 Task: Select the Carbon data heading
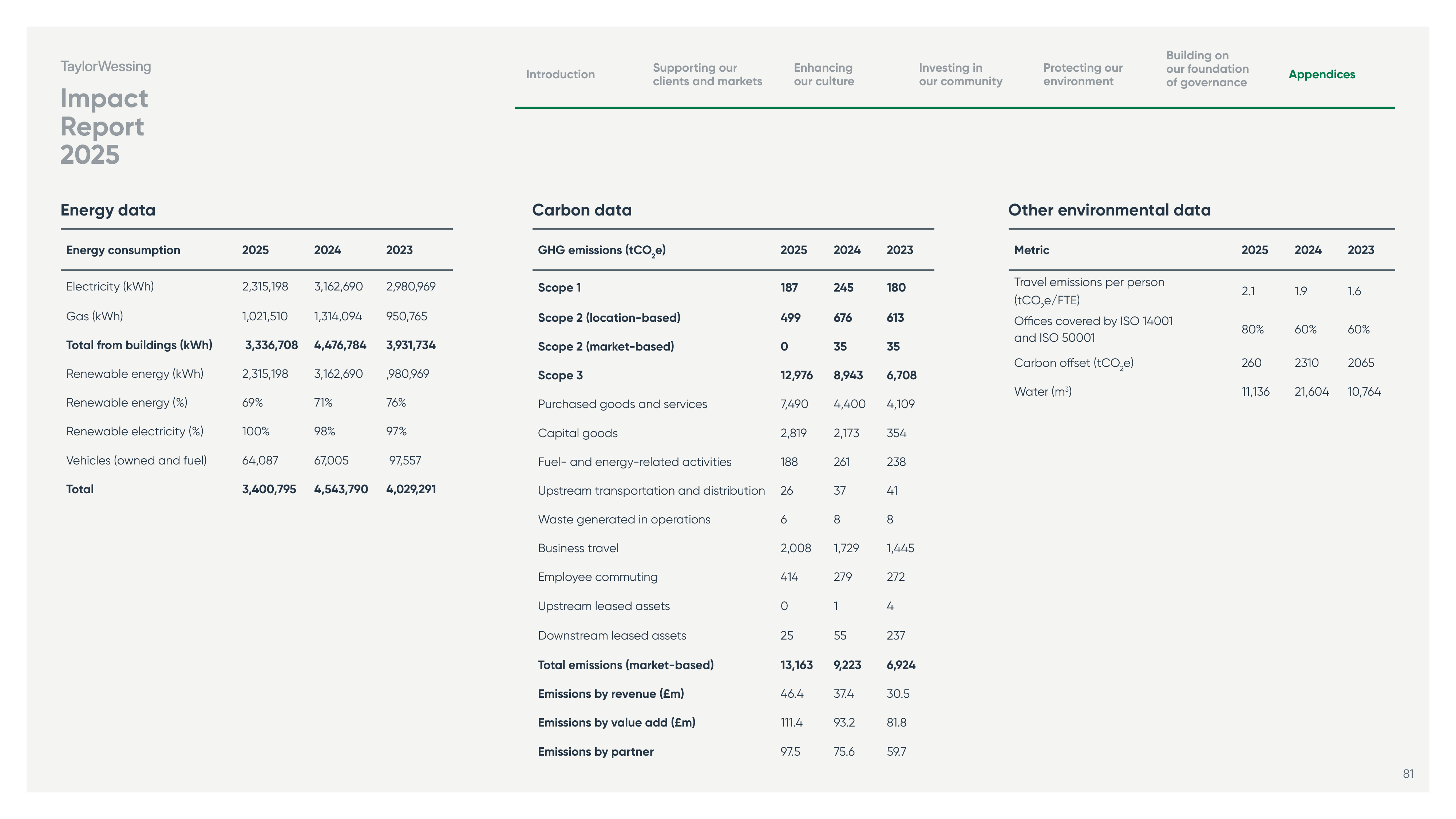582,210
